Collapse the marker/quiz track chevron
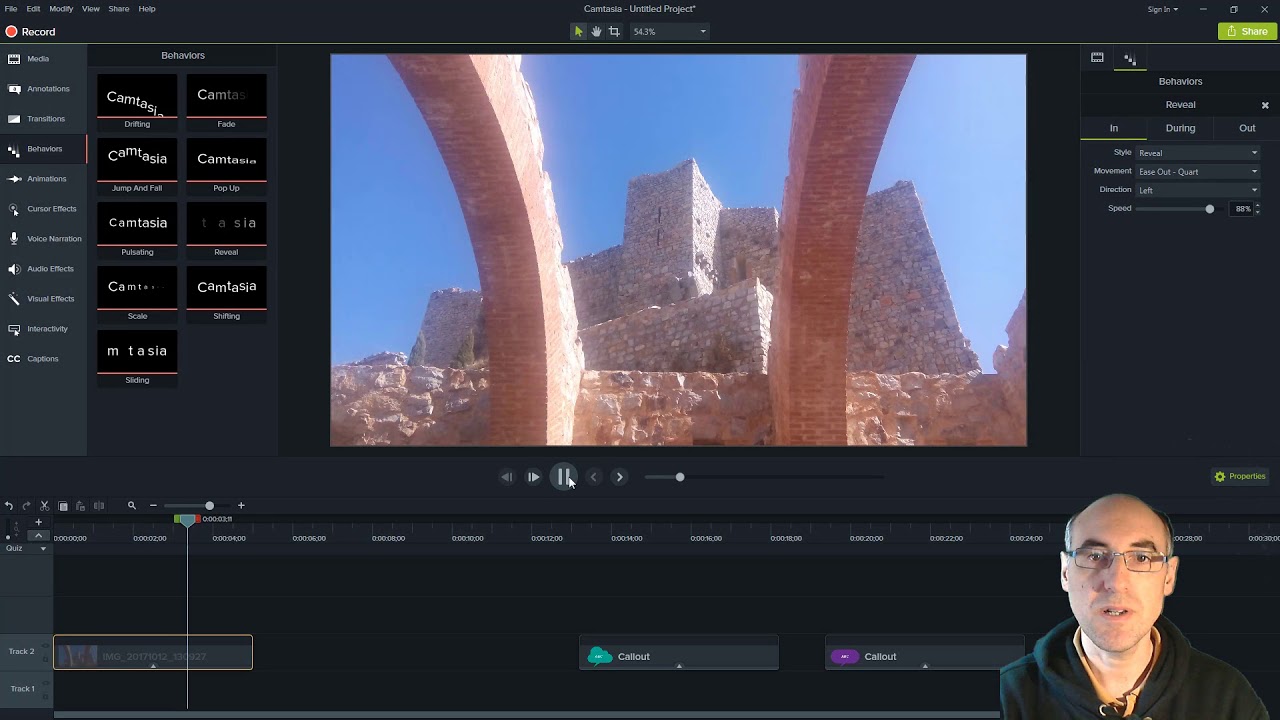Screen dimensions: 1280x720 pos(39,536)
